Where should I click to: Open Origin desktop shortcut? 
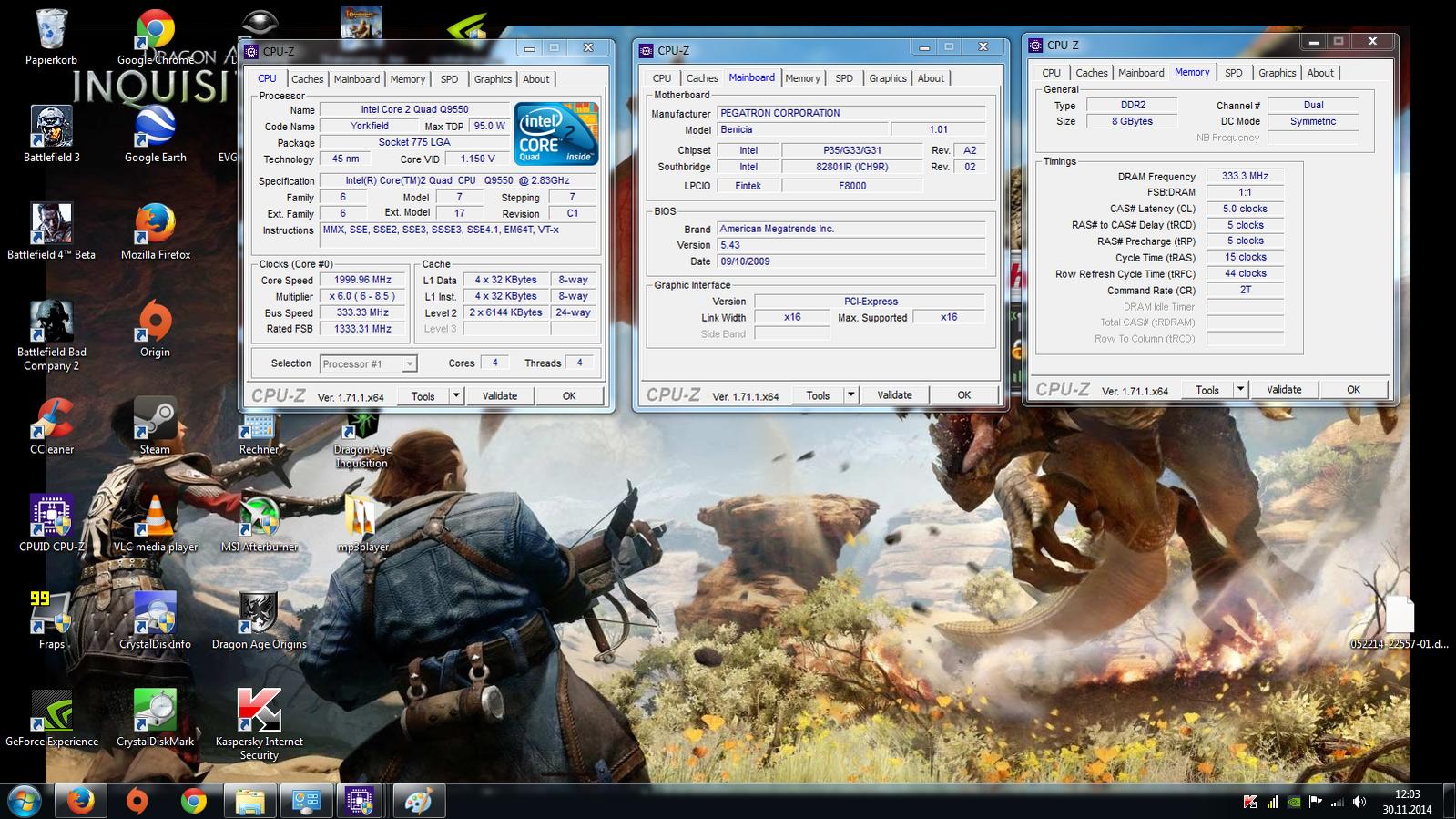[x=155, y=330]
